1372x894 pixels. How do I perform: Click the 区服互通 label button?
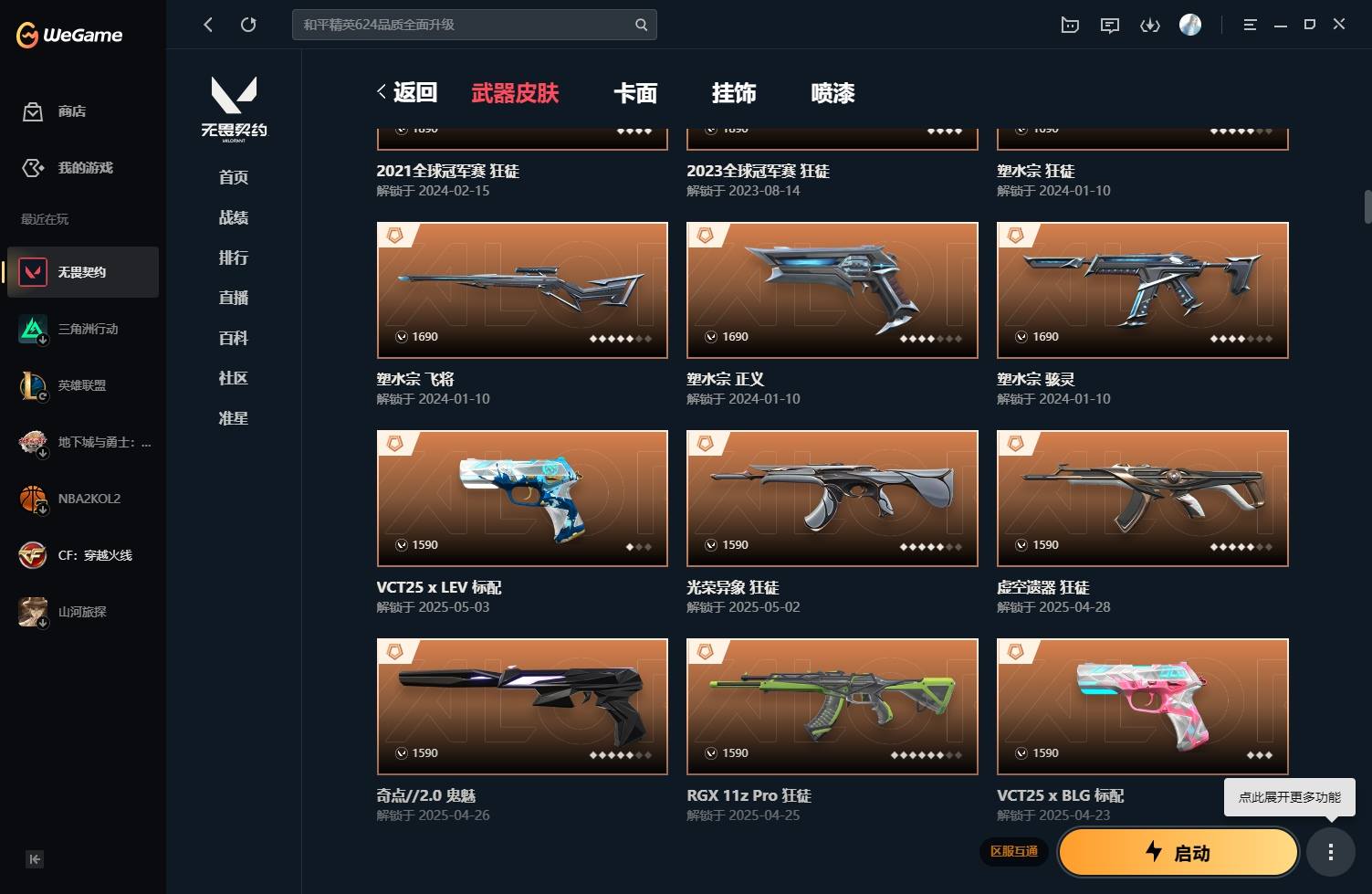(x=1014, y=851)
